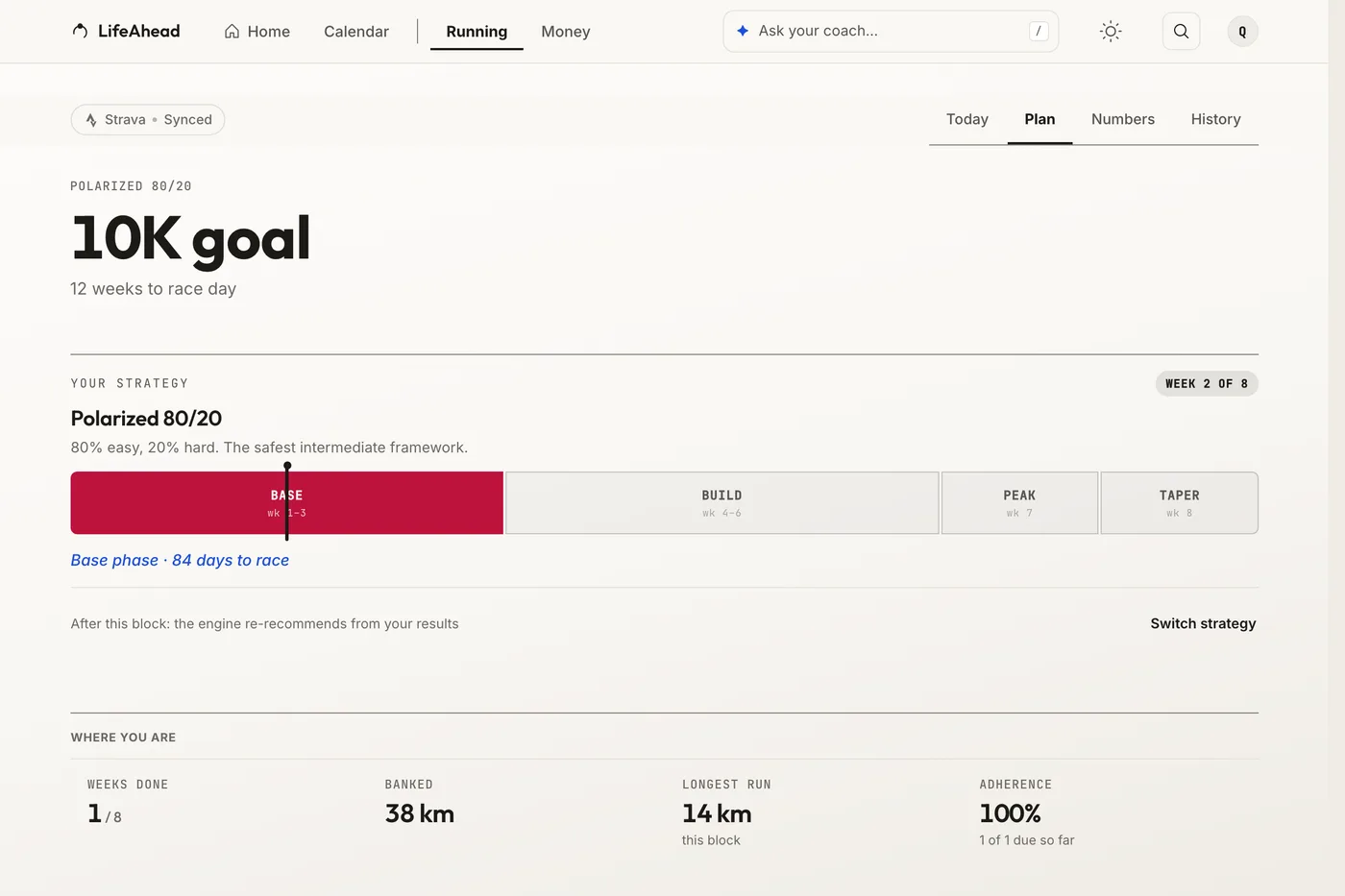Open the Money section
Screen dimensions: 1345x896
point(566,32)
